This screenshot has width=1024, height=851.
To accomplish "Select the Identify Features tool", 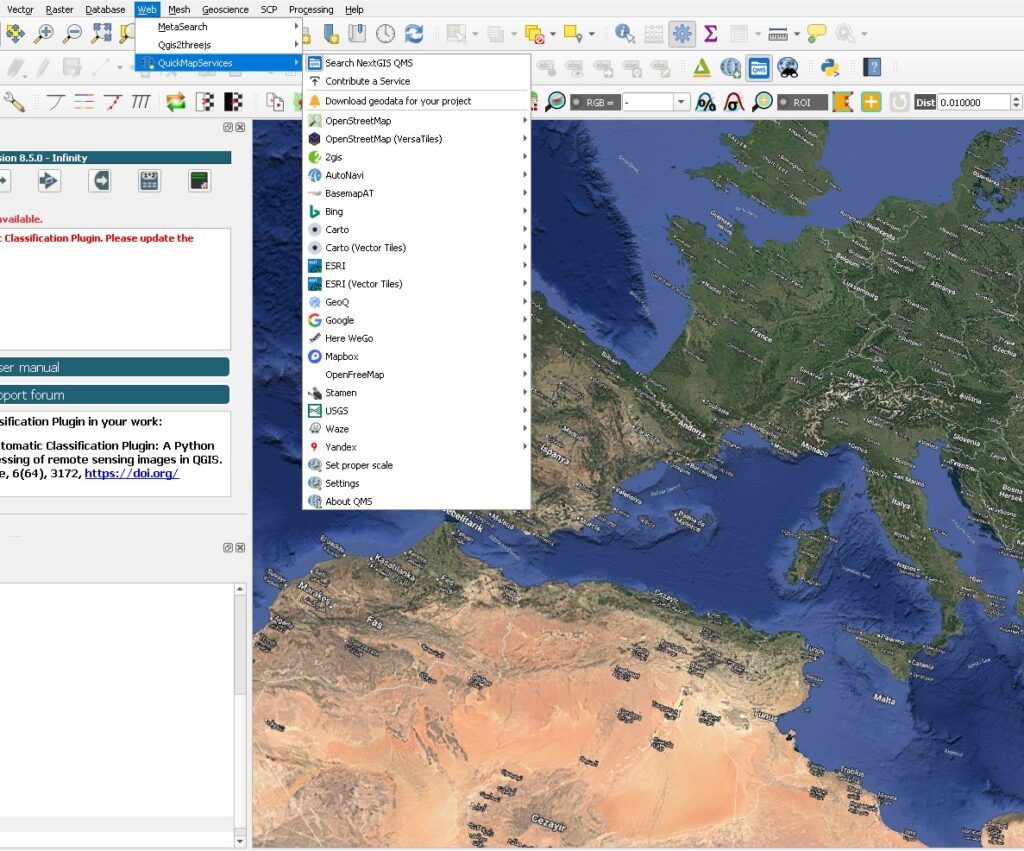I will pyautogui.click(x=625, y=33).
